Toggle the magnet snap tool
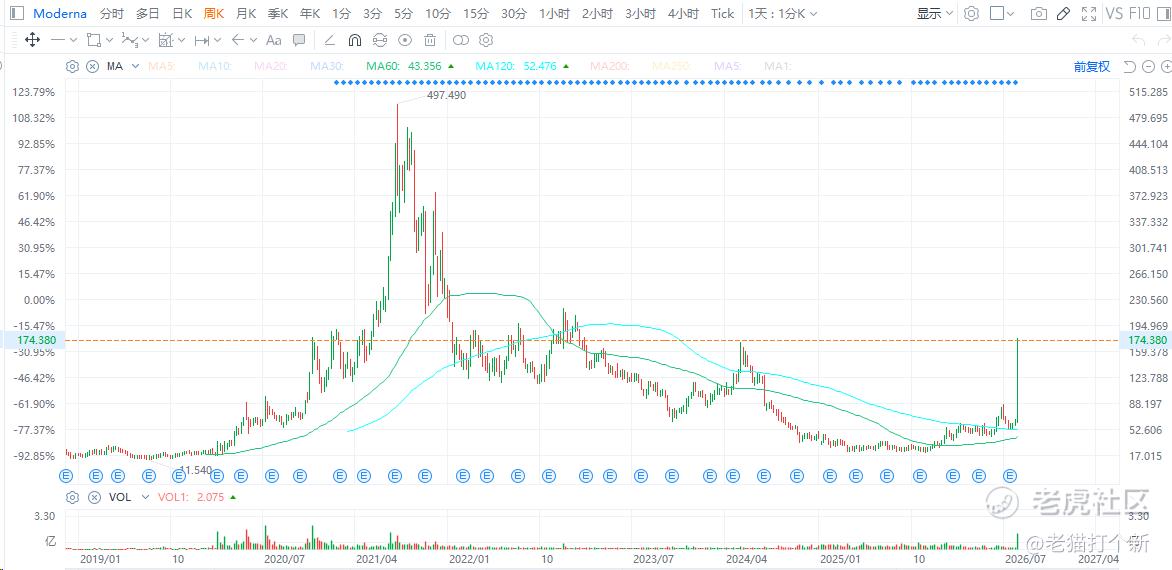The width and height of the screenshot is (1172, 570). [355, 40]
